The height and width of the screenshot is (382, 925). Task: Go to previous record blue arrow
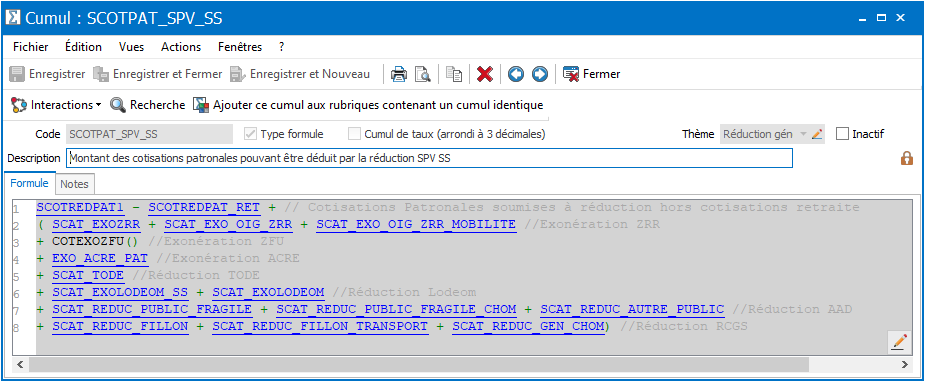point(516,74)
